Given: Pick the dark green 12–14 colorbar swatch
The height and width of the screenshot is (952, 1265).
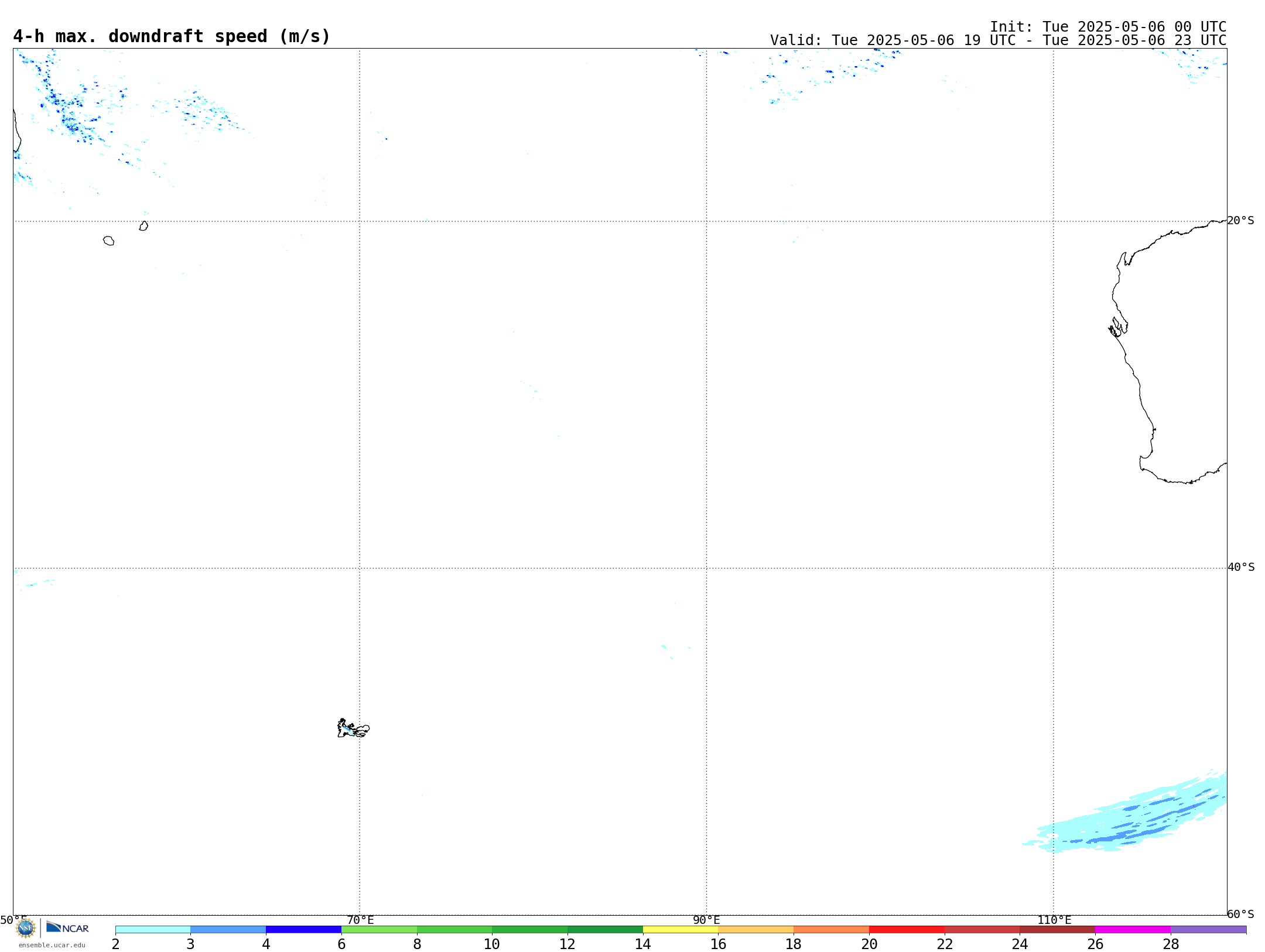Looking at the screenshot, I should [x=605, y=930].
